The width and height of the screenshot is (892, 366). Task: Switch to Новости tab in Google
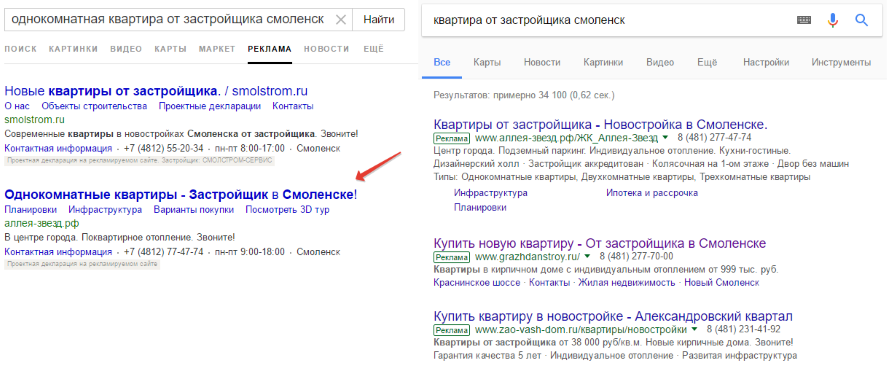coord(542,63)
